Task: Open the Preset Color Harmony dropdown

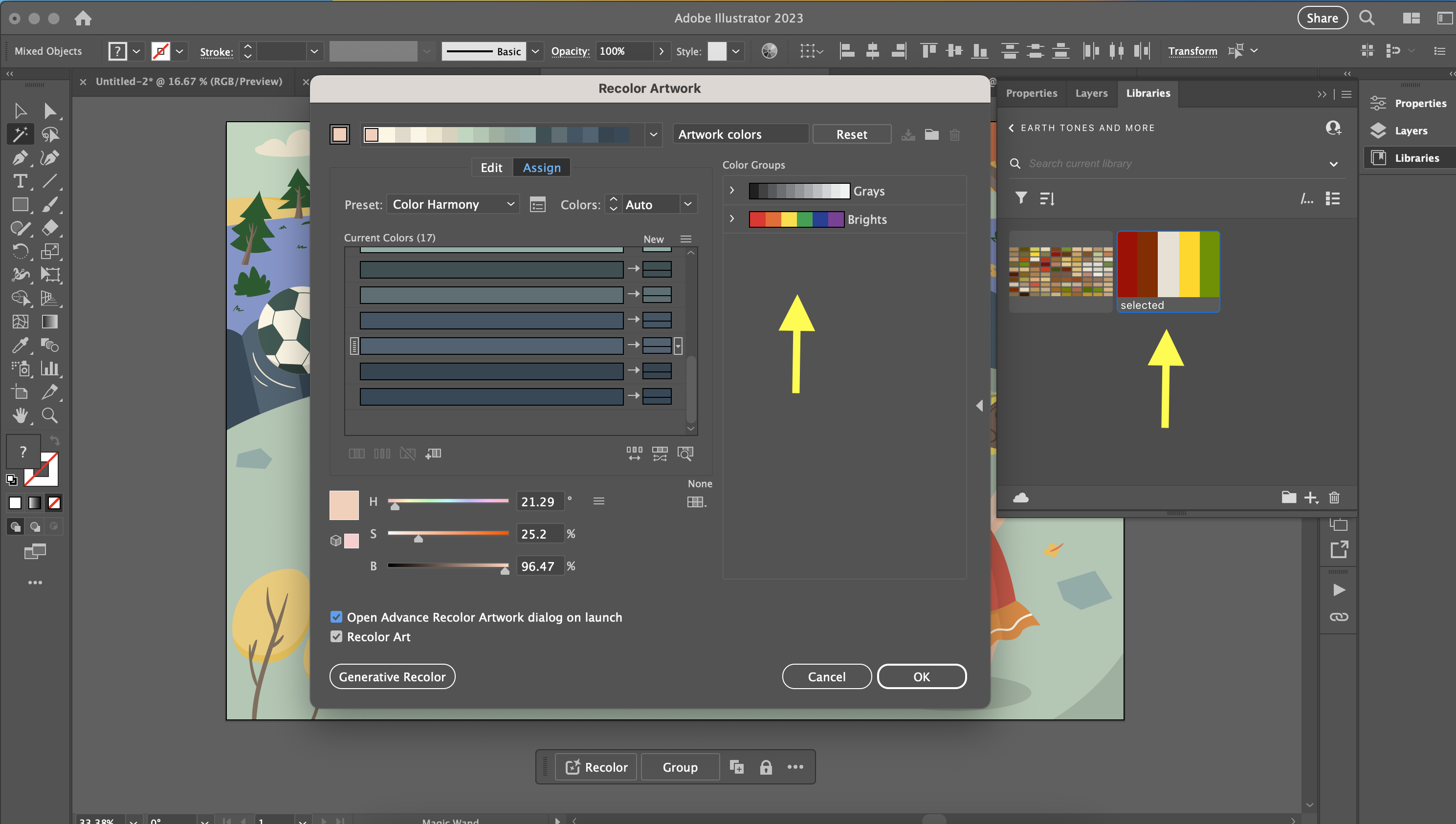Action: coord(453,204)
